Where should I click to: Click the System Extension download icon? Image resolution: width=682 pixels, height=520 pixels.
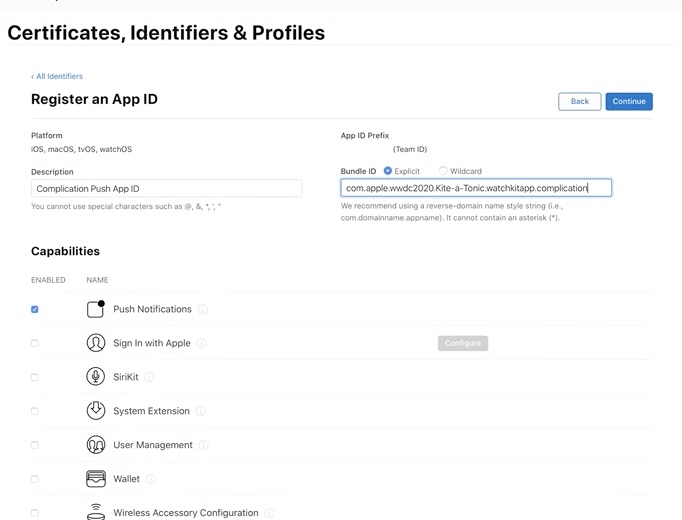[x=96, y=410]
